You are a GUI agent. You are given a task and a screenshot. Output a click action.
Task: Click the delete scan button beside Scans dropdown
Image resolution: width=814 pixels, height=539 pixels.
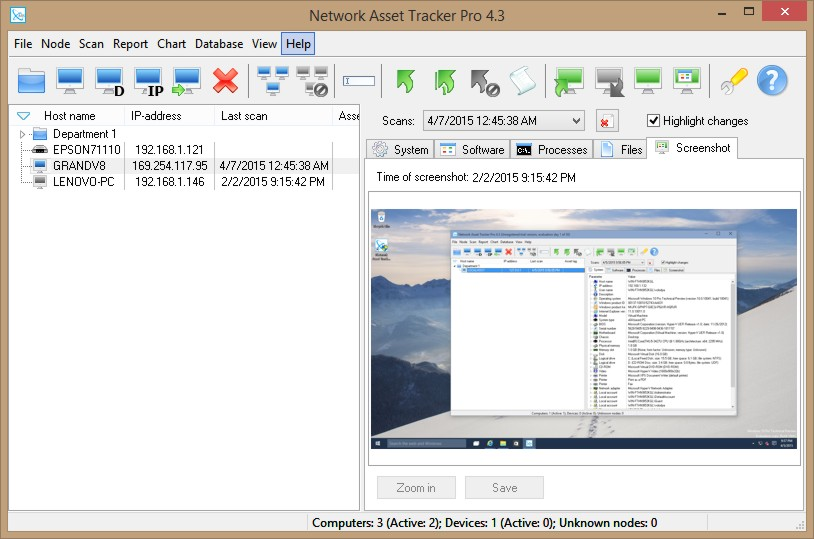click(x=606, y=121)
